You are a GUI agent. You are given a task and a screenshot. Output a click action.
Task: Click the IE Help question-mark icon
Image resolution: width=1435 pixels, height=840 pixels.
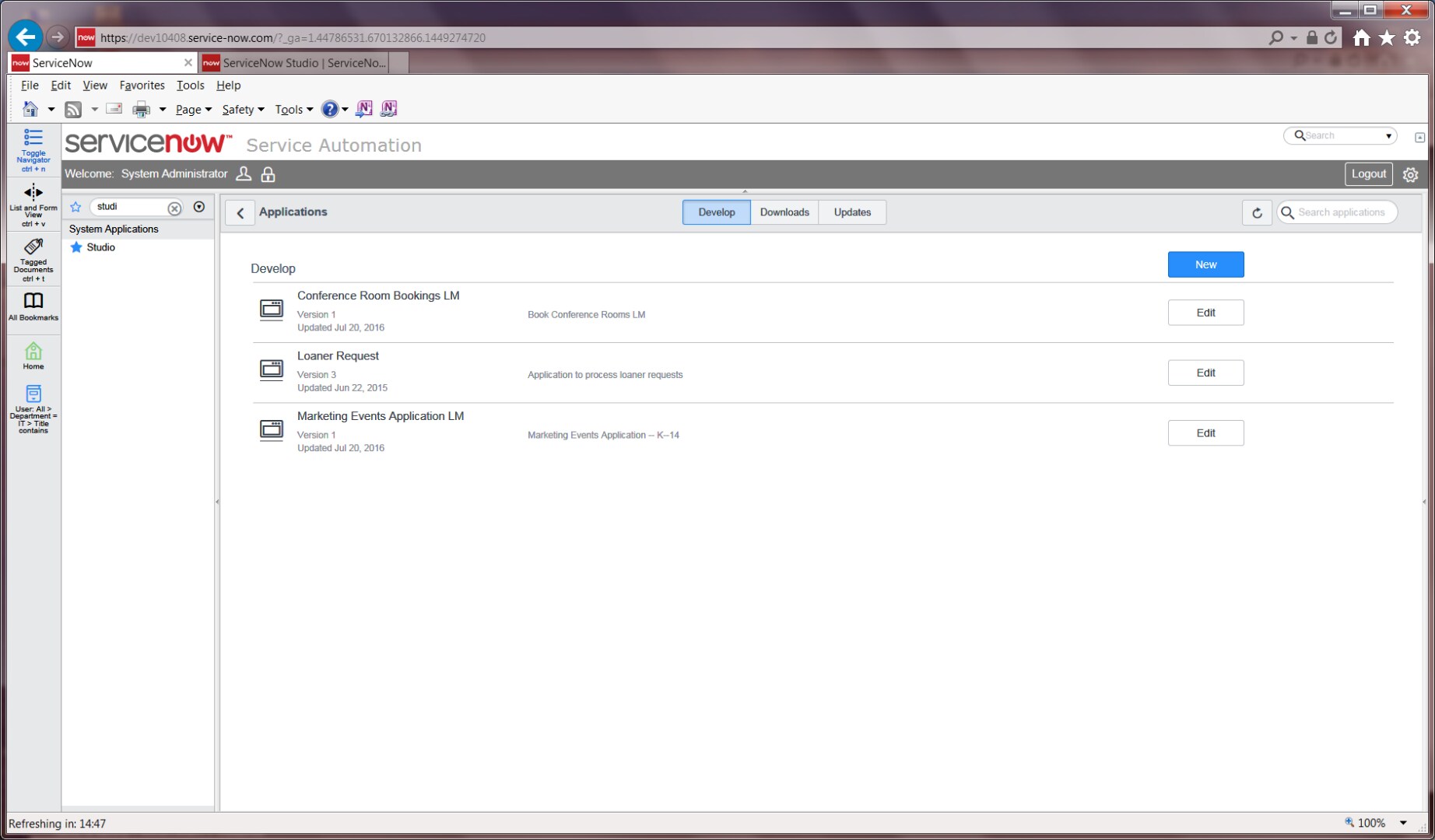pyautogui.click(x=330, y=110)
